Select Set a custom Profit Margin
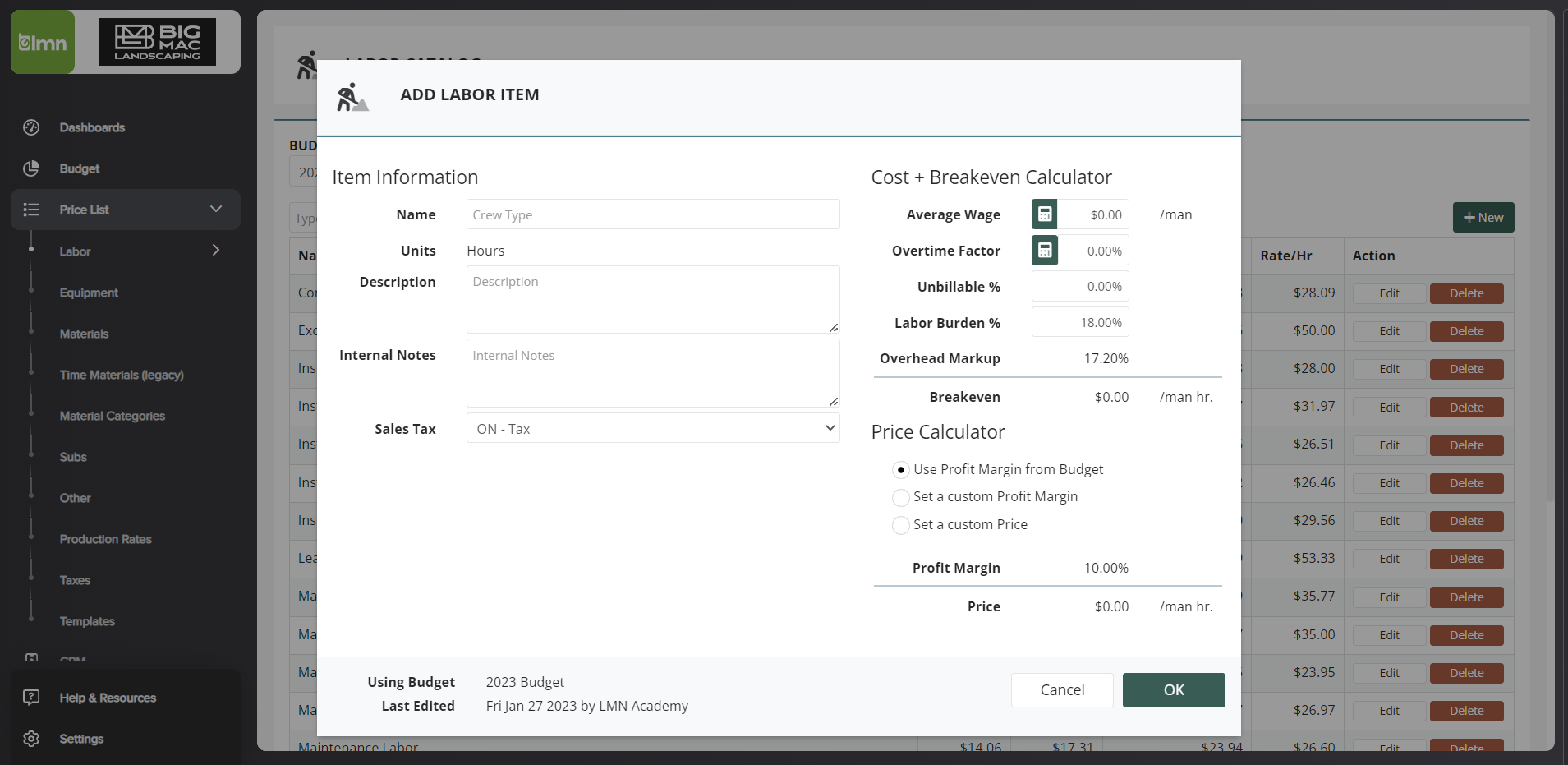This screenshot has width=1568, height=765. point(901,497)
